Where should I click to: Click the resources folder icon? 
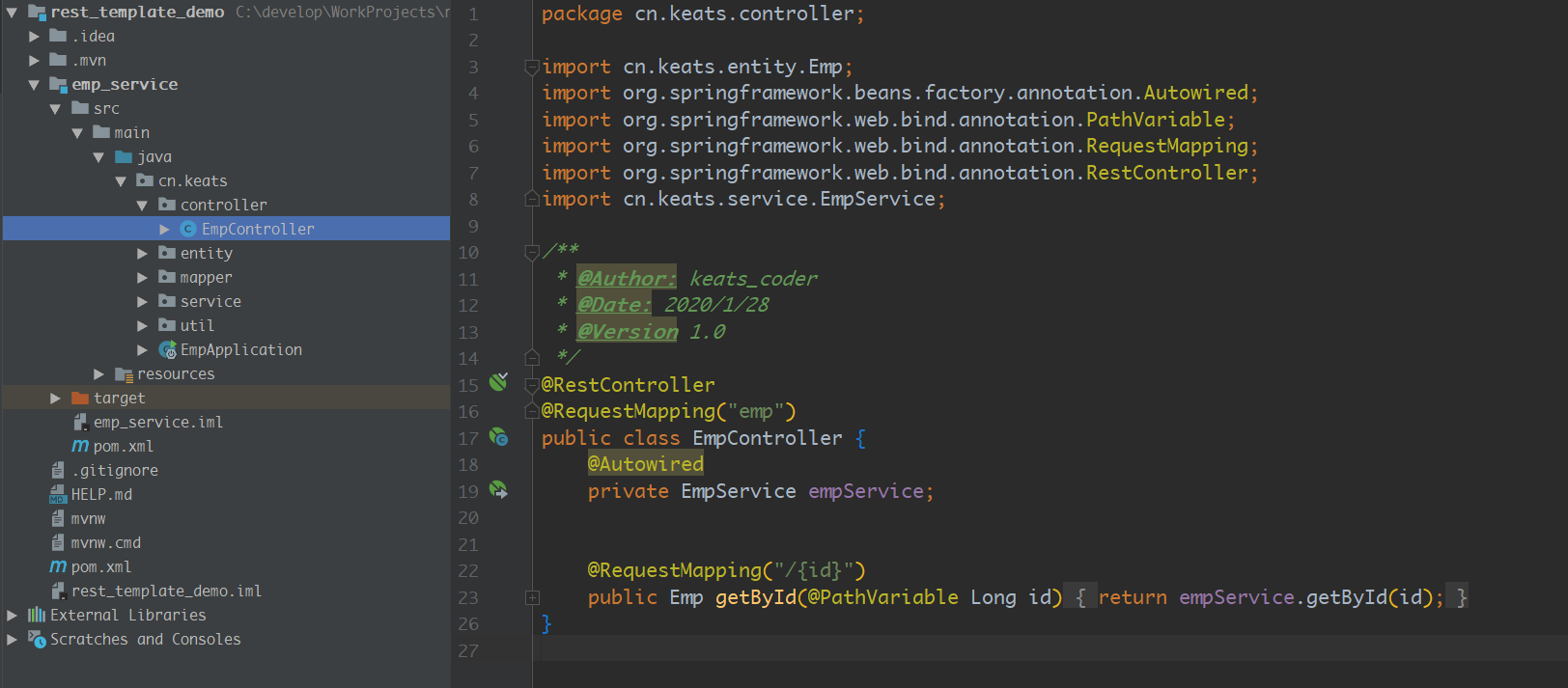(124, 373)
